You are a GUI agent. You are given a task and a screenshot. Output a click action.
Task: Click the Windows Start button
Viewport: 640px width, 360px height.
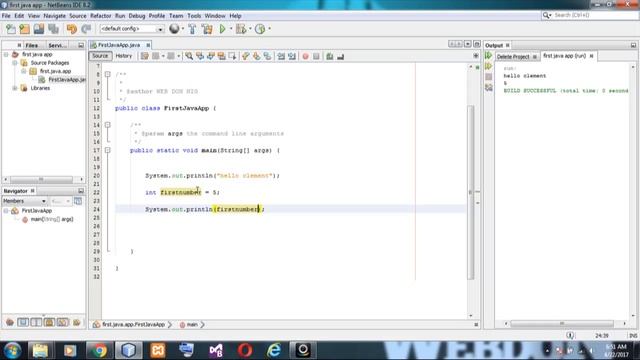click(x=13, y=351)
